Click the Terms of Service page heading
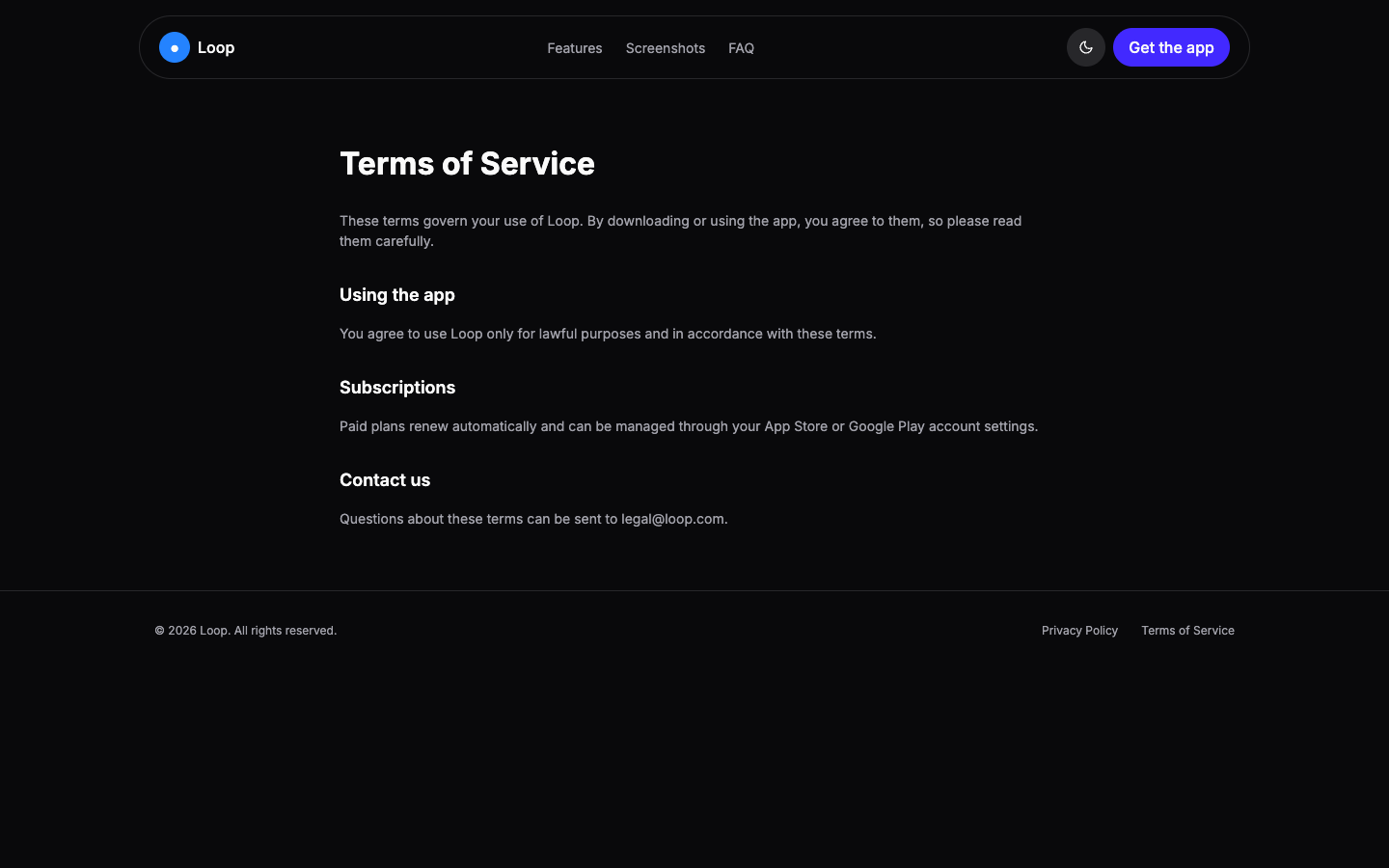Image resolution: width=1389 pixels, height=868 pixels. pos(467,164)
